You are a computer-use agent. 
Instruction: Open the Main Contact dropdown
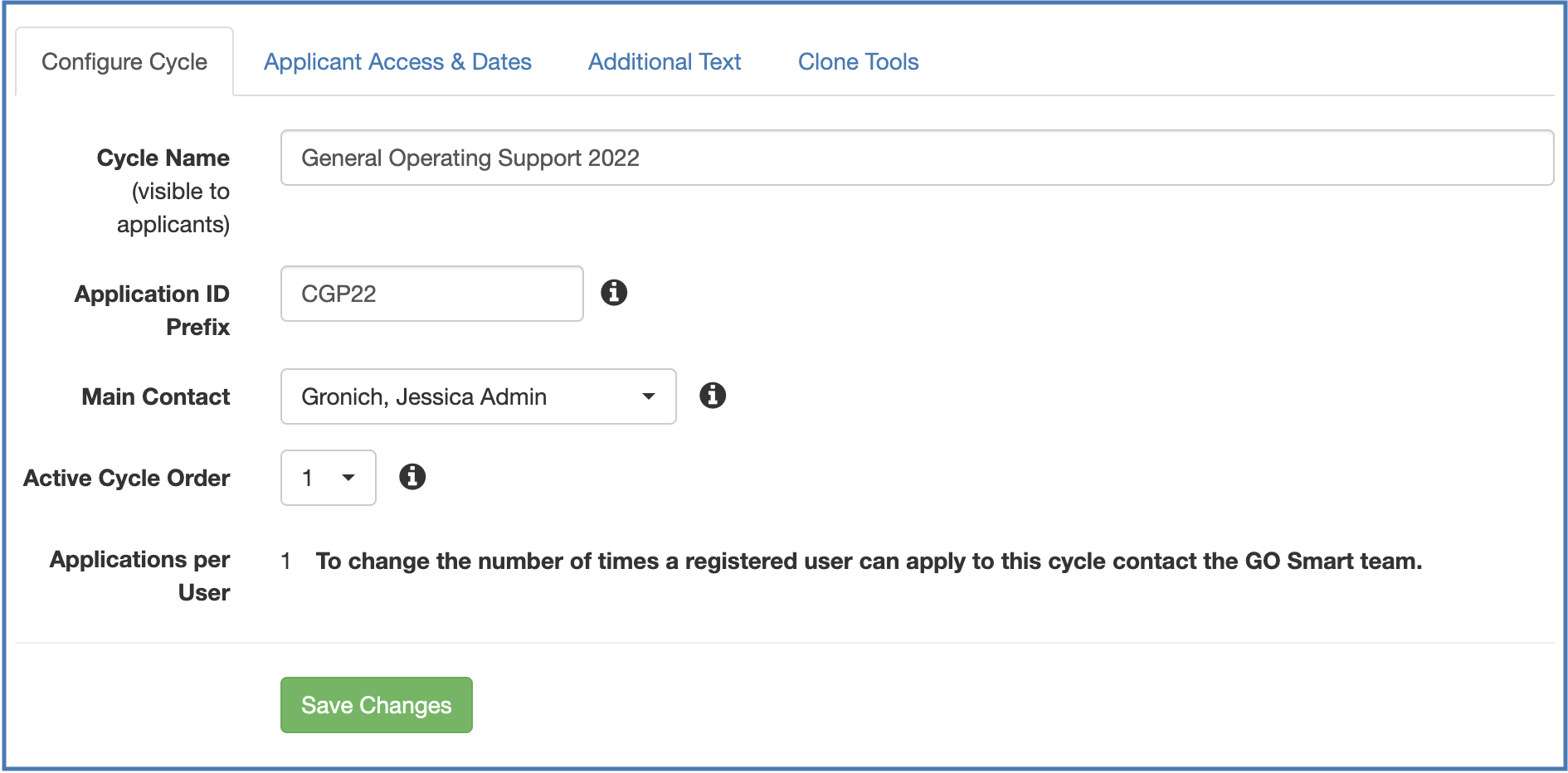coord(478,396)
